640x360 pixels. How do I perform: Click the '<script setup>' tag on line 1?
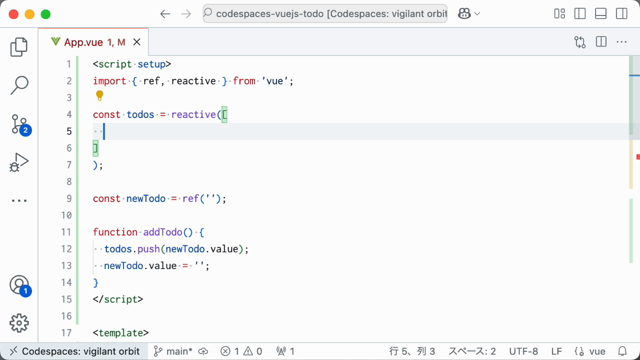tap(132, 64)
